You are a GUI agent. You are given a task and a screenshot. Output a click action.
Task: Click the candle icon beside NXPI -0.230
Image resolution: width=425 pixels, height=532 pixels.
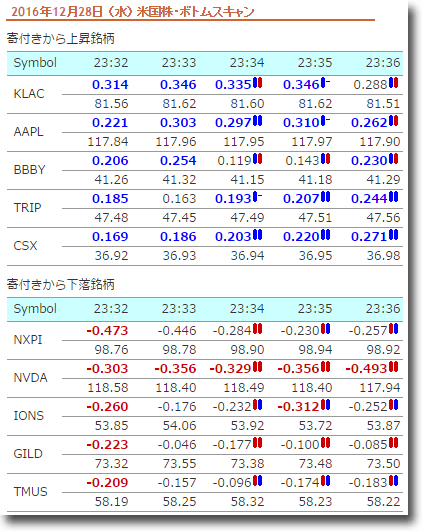[326, 328]
